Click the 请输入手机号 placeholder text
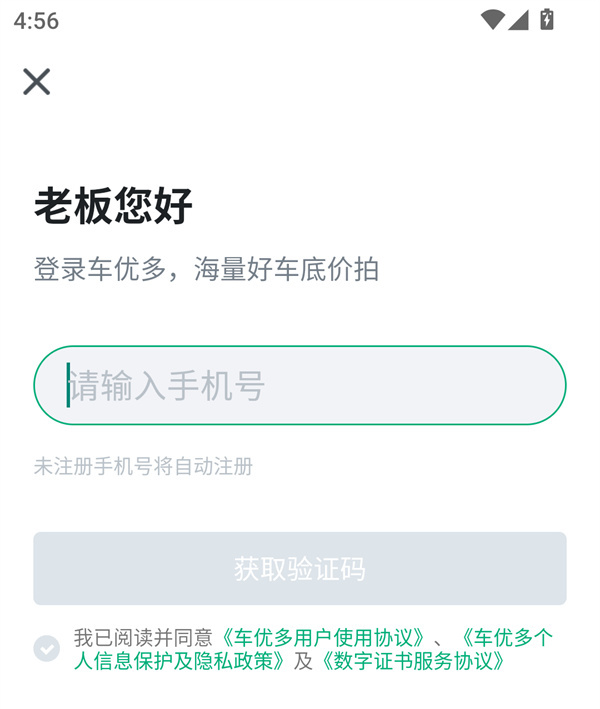Viewport: 600px width, 709px height. (x=167, y=386)
